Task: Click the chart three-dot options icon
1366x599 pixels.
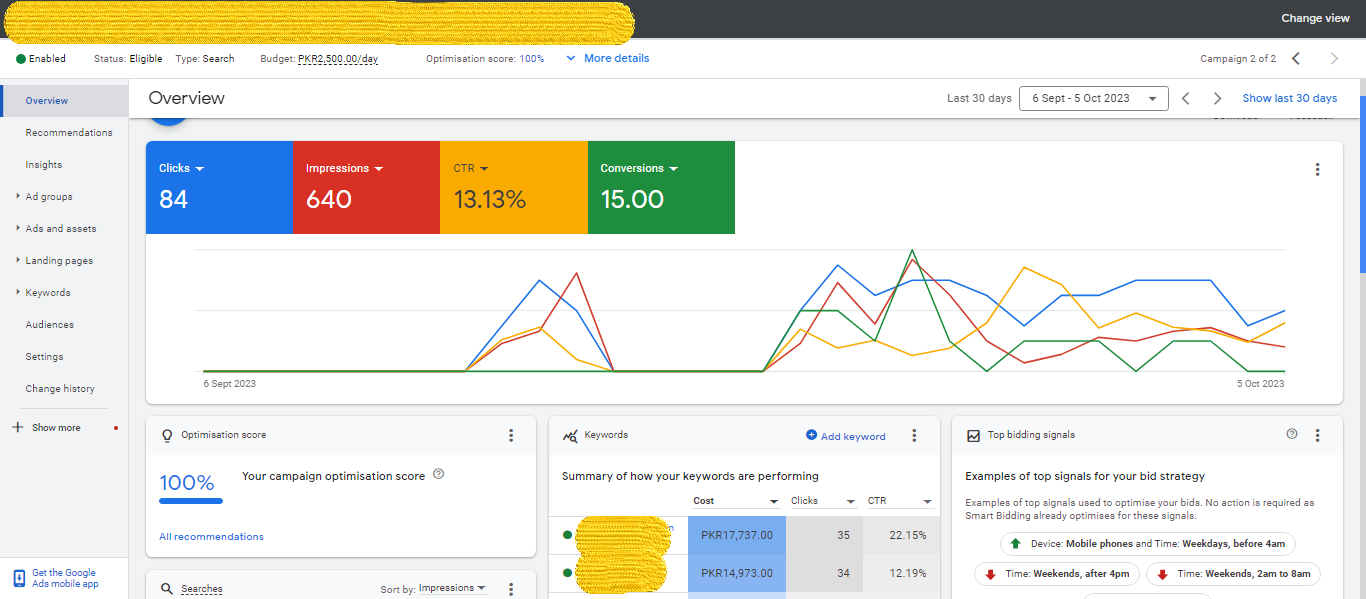Action: point(1317,170)
